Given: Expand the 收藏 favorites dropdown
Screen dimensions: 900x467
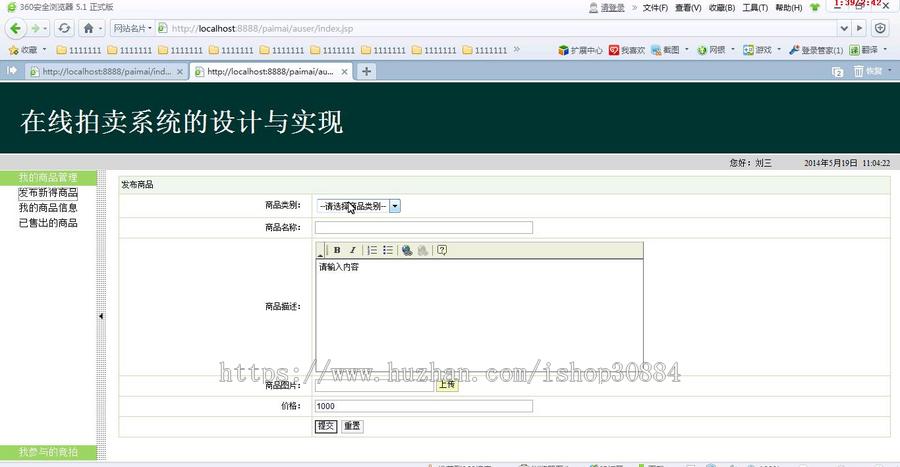Looking at the screenshot, I should (44, 50).
